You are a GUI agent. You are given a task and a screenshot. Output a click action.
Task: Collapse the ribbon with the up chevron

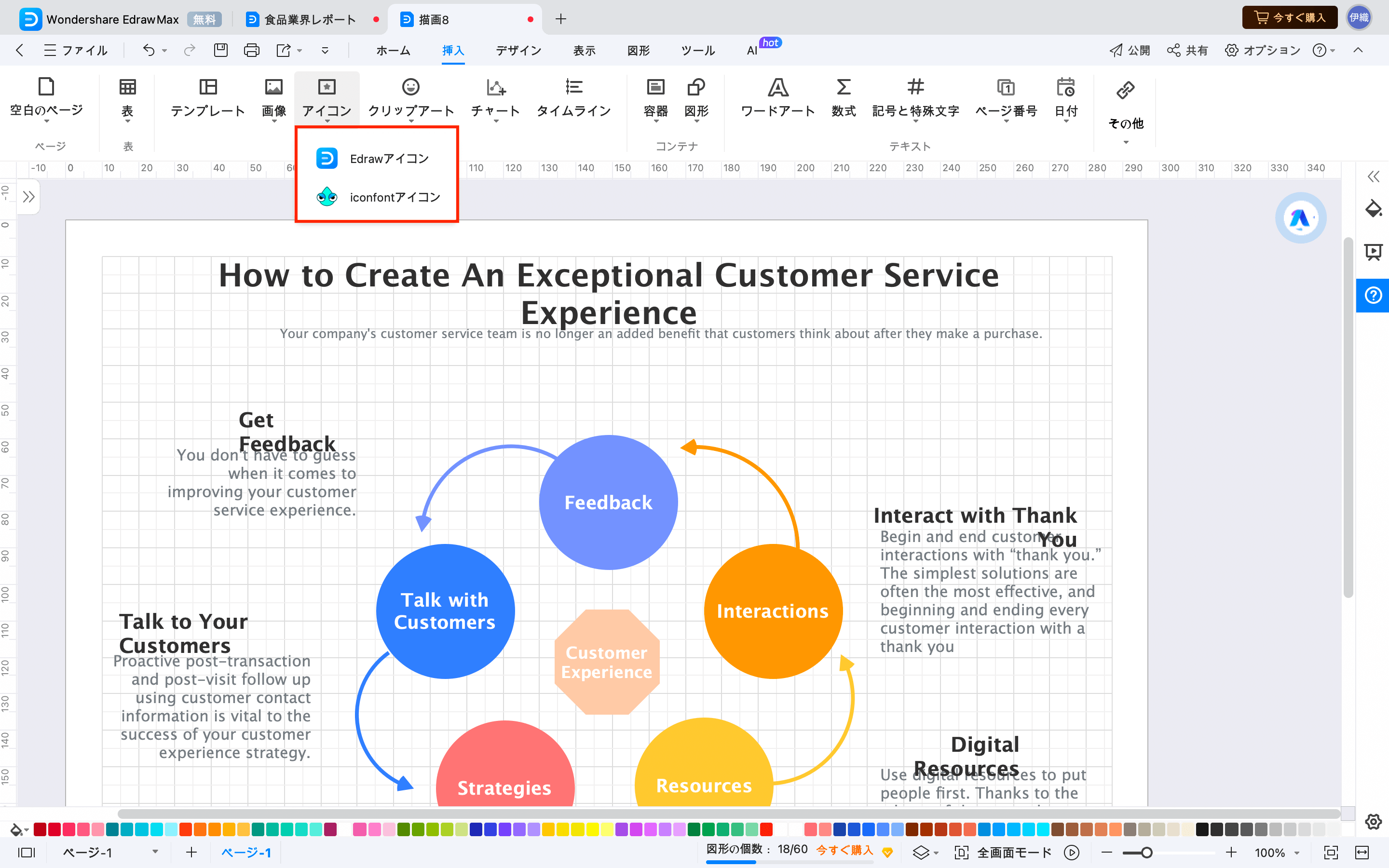(1358, 51)
